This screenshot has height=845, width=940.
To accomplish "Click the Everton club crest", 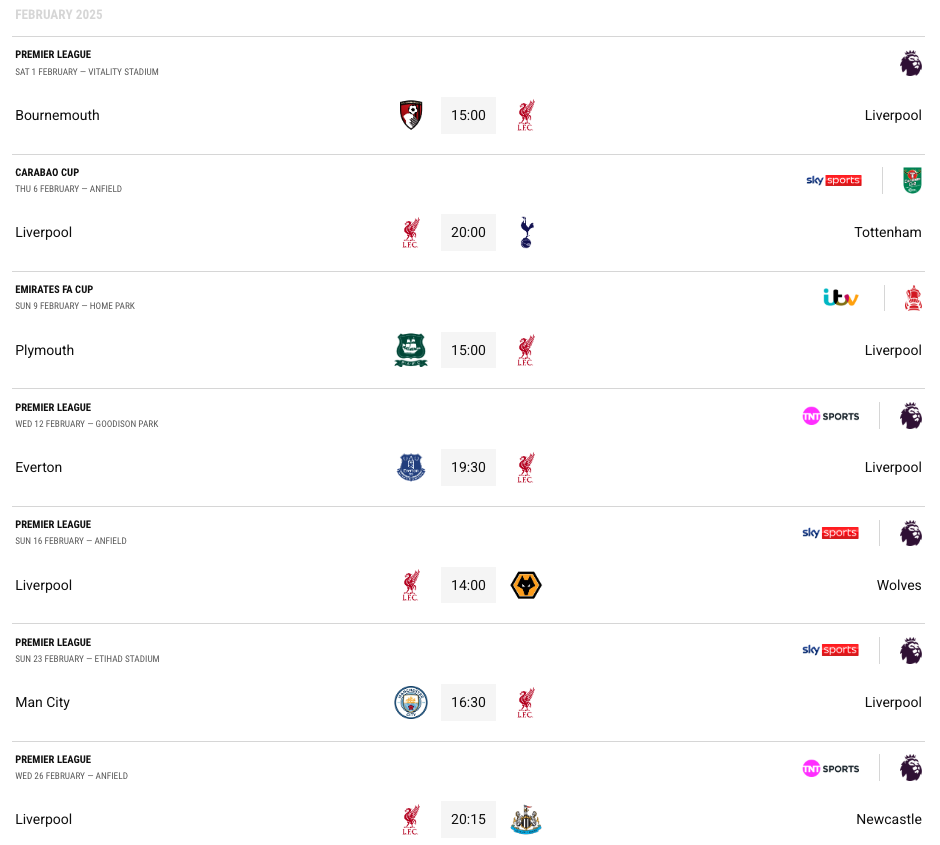I will pyautogui.click(x=411, y=467).
